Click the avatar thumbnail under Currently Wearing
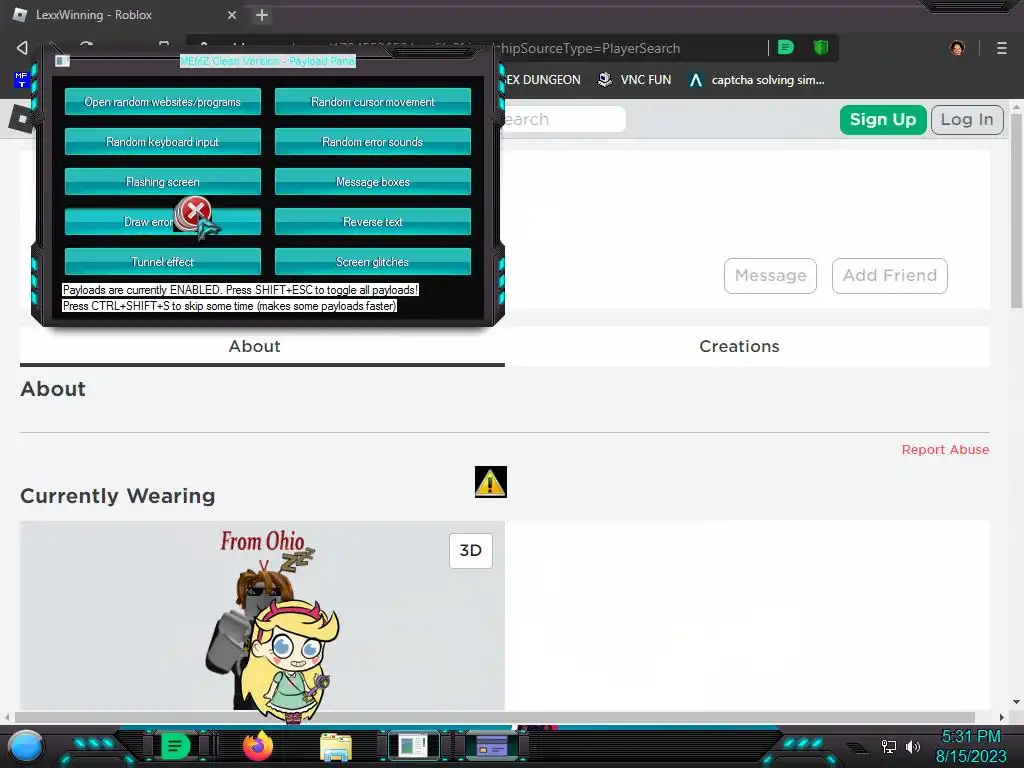Screen dimensions: 1024x768 [262, 615]
